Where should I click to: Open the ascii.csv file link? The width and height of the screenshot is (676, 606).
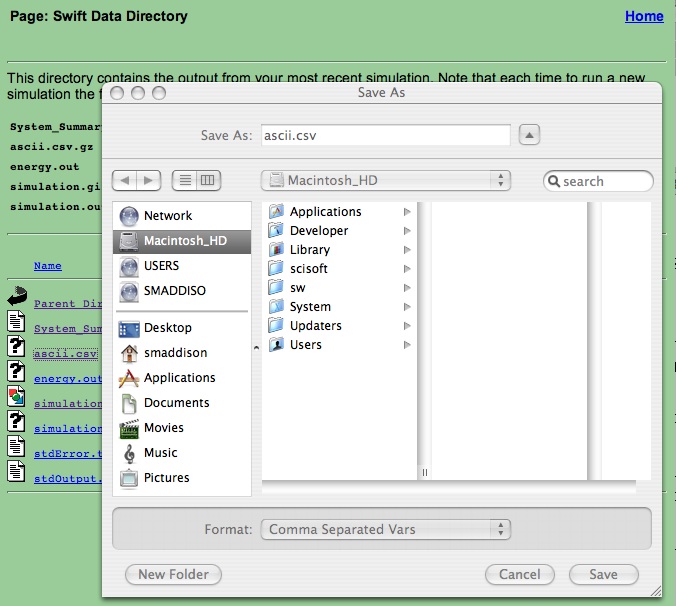[x=66, y=354]
